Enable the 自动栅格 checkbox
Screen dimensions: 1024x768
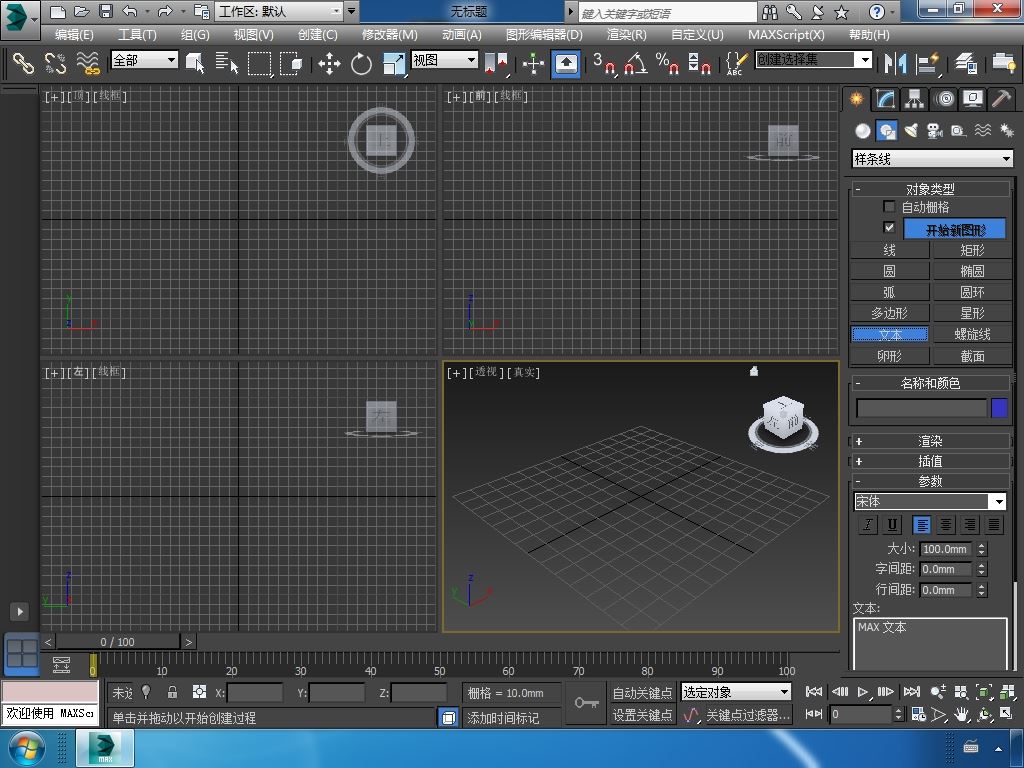(889, 207)
